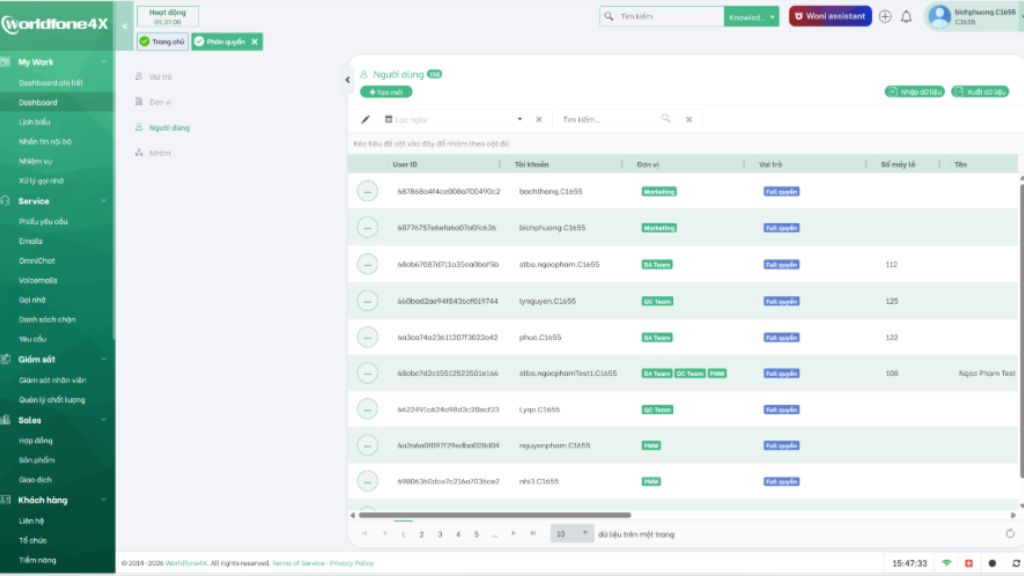Open the Knowledge dropdown next to search
The width and height of the screenshot is (1024, 576).
[751, 16]
